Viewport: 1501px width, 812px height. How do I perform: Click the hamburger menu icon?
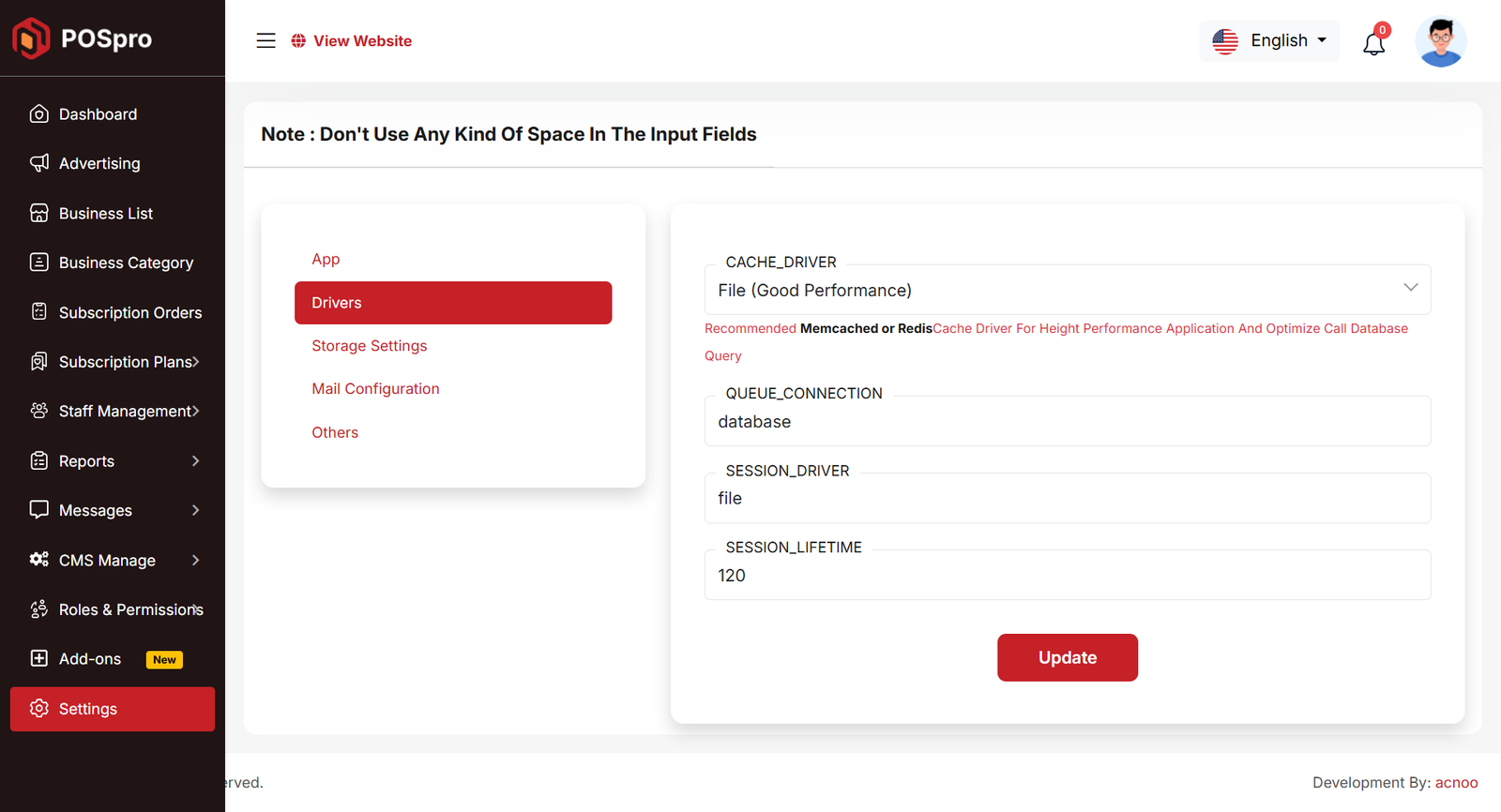(266, 40)
